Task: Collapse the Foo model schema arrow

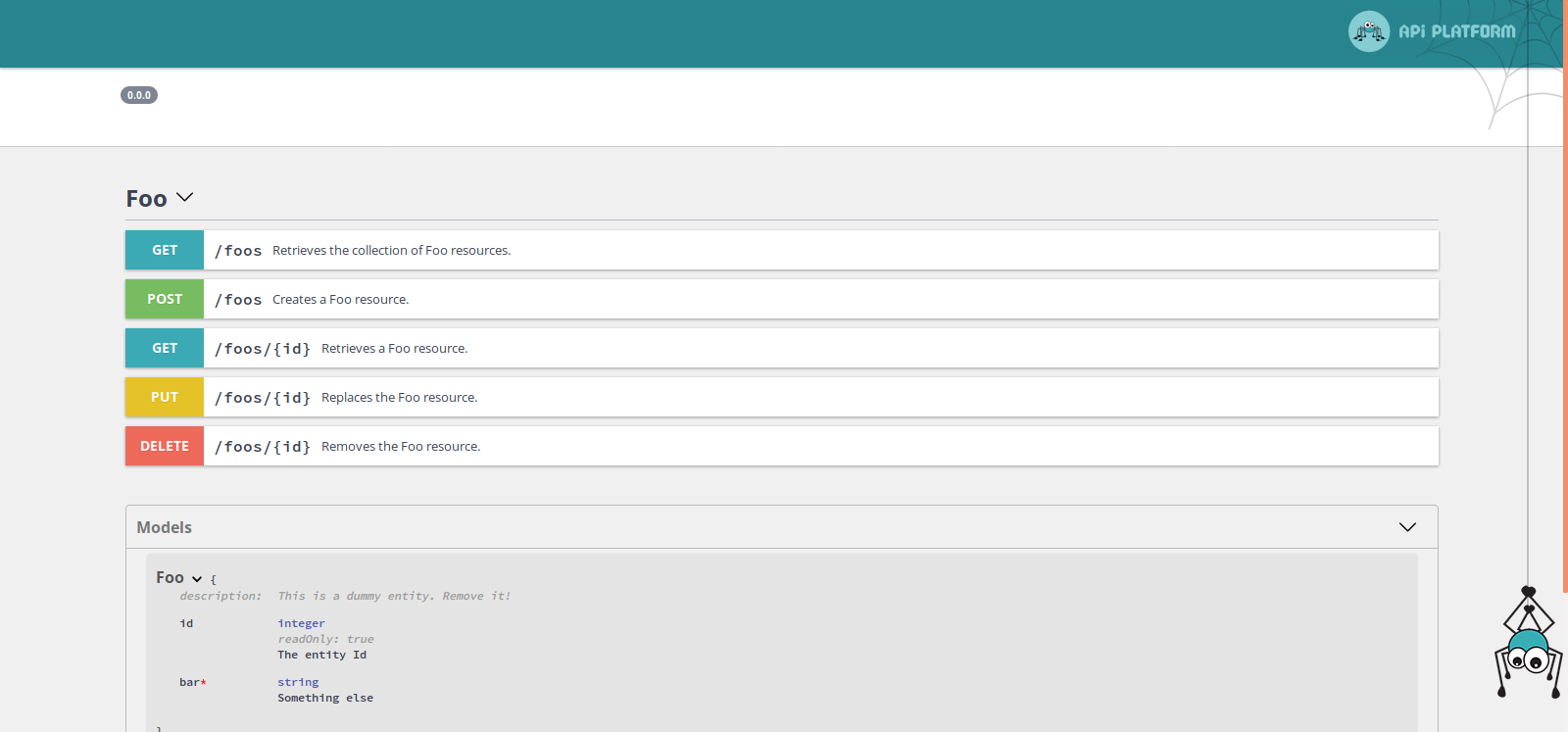Action: [197, 579]
